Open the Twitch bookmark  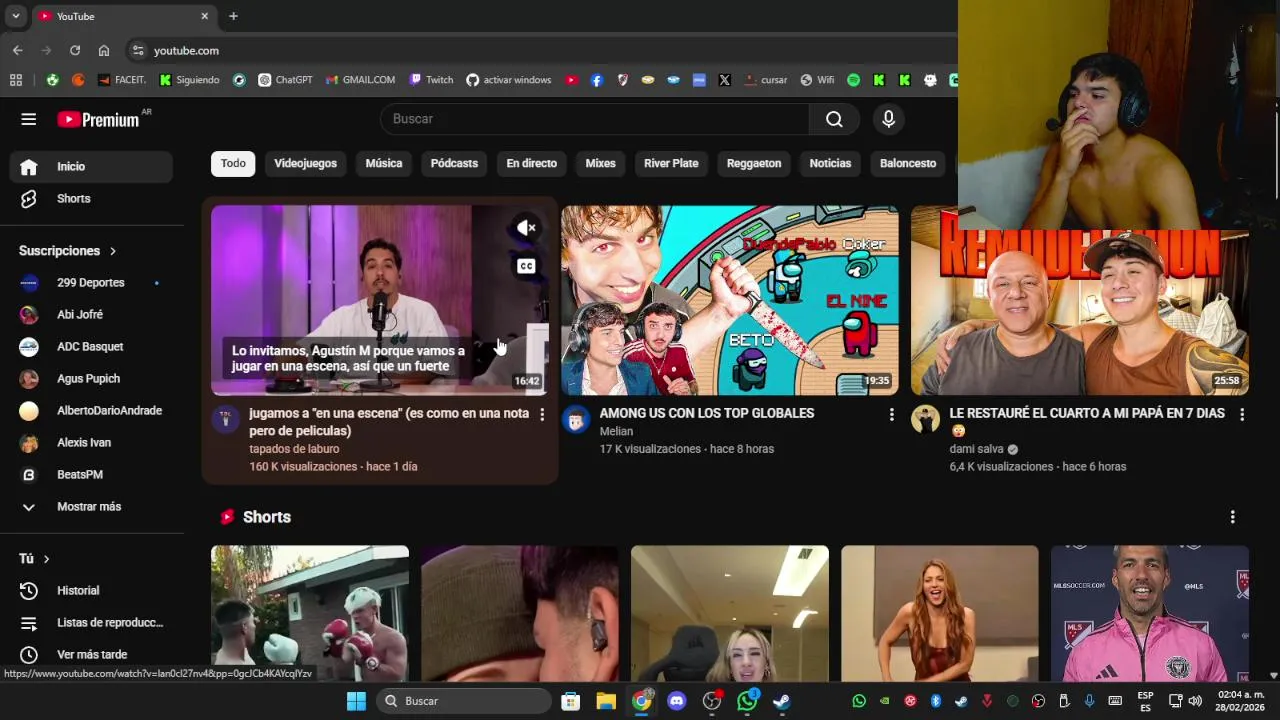point(430,80)
